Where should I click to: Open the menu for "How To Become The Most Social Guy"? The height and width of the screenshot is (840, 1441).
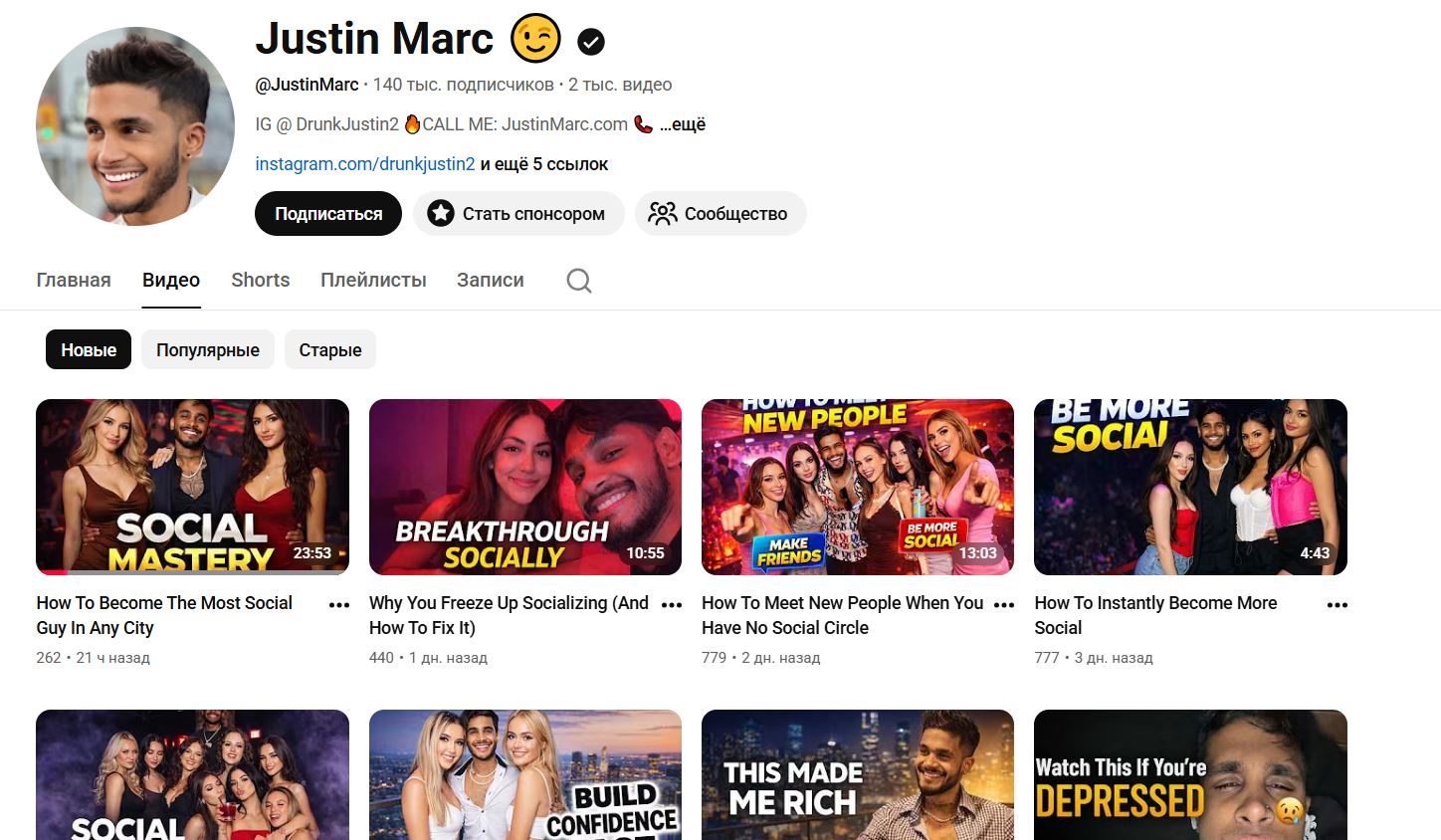(339, 605)
